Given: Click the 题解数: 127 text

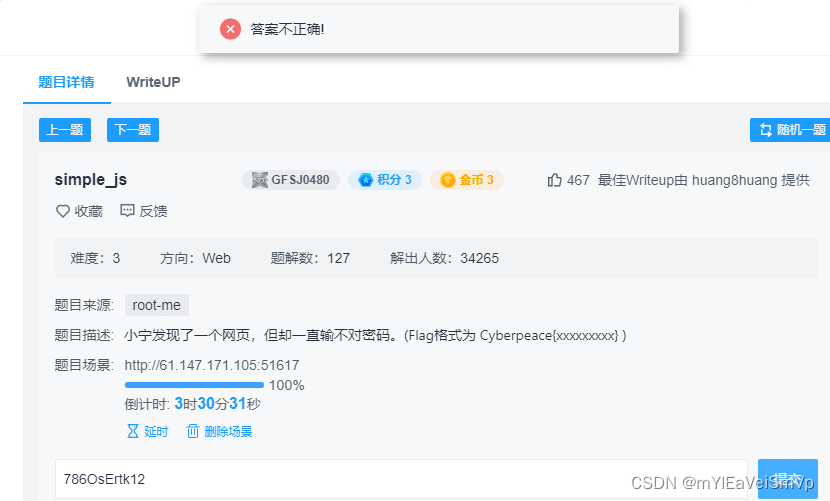Looking at the screenshot, I should pyautogui.click(x=310, y=258).
